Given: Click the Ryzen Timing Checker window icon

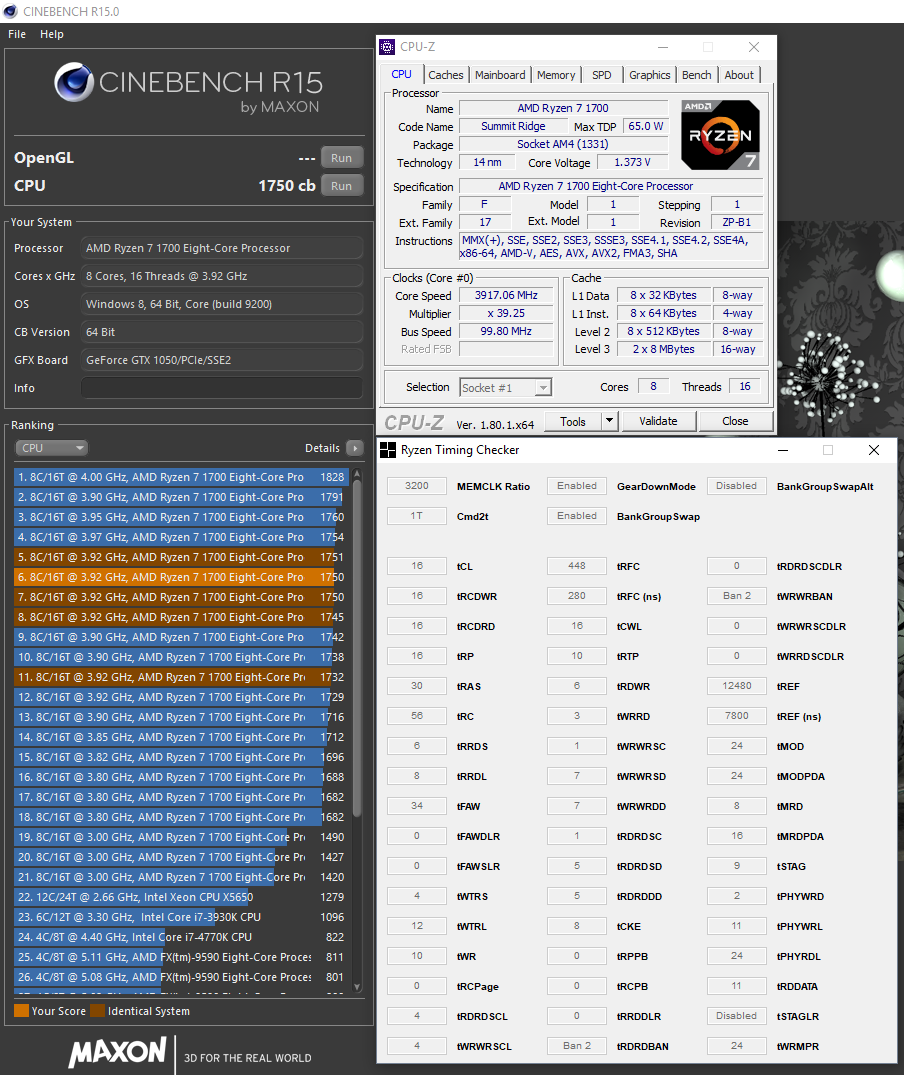Looking at the screenshot, I should (x=388, y=450).
